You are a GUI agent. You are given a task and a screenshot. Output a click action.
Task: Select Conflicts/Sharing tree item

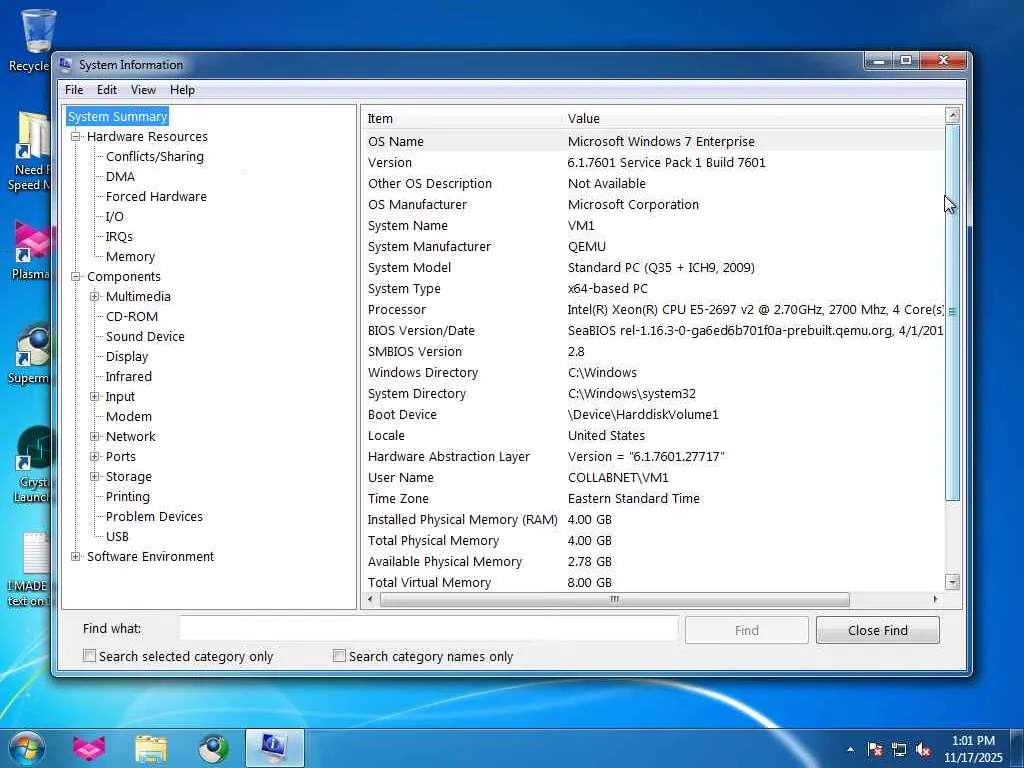pyautogui.click(x=155, y=157)
